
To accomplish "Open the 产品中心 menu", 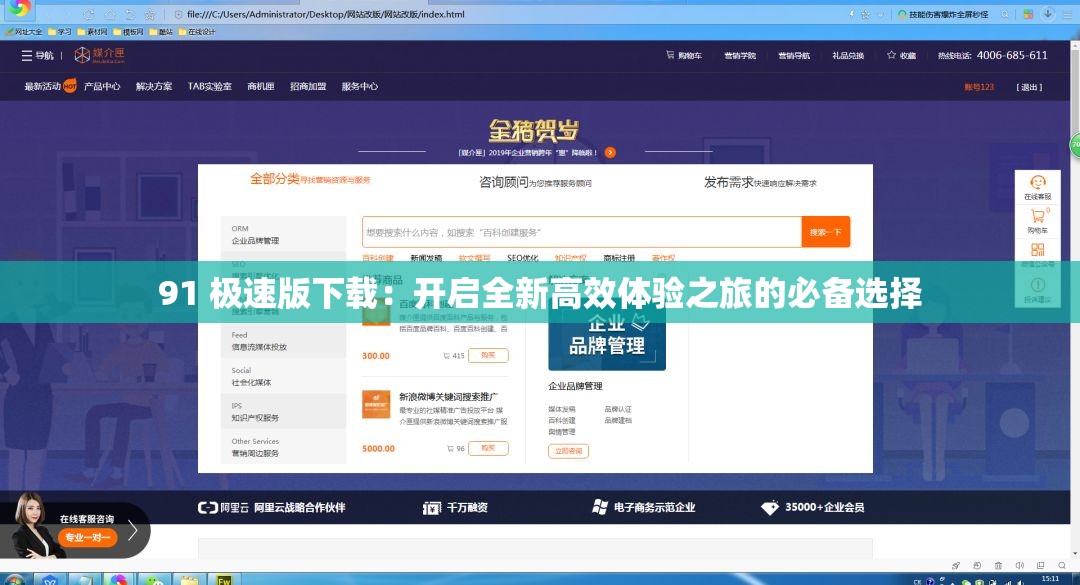I will pos(104,86).
